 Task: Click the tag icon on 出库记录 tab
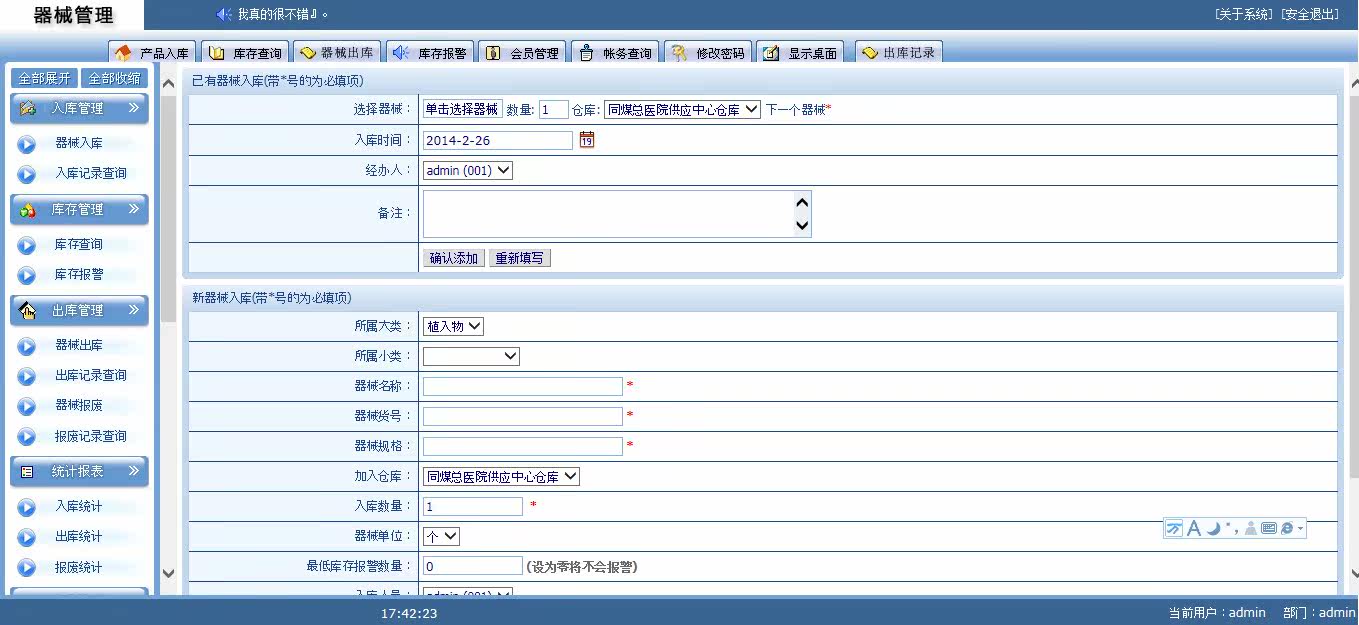(x=870, y=52)
